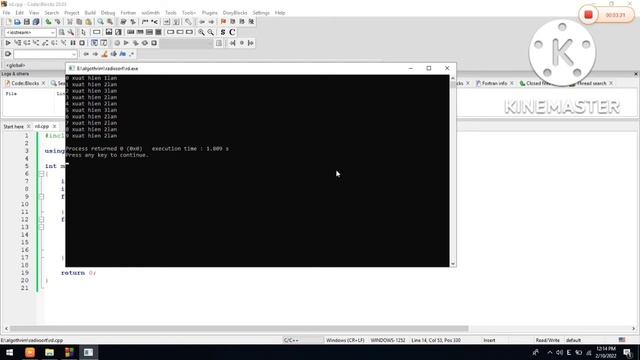Open the Plugins menu
Image resolution: width=640 pixels, height=360 pixels.
209,13
